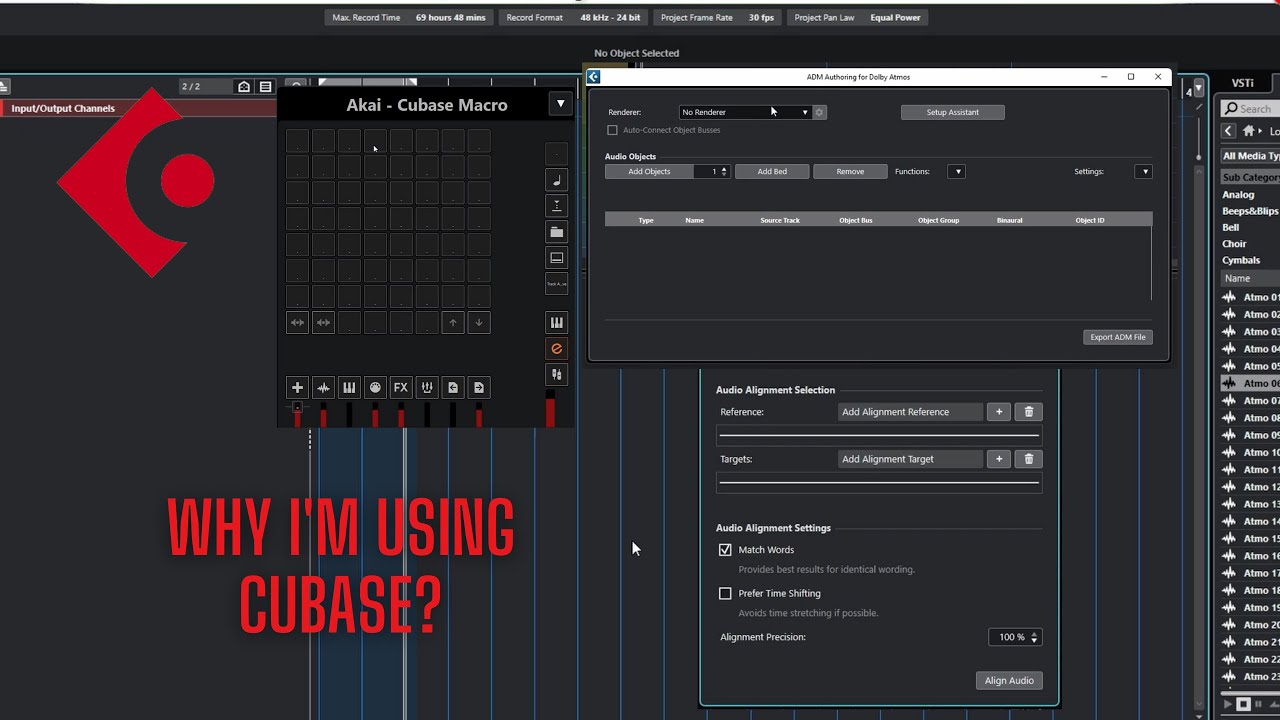Delete the alignment reference with trash icon
This screenshot has width=1280, height=720.
click(x=1029, y=412)
